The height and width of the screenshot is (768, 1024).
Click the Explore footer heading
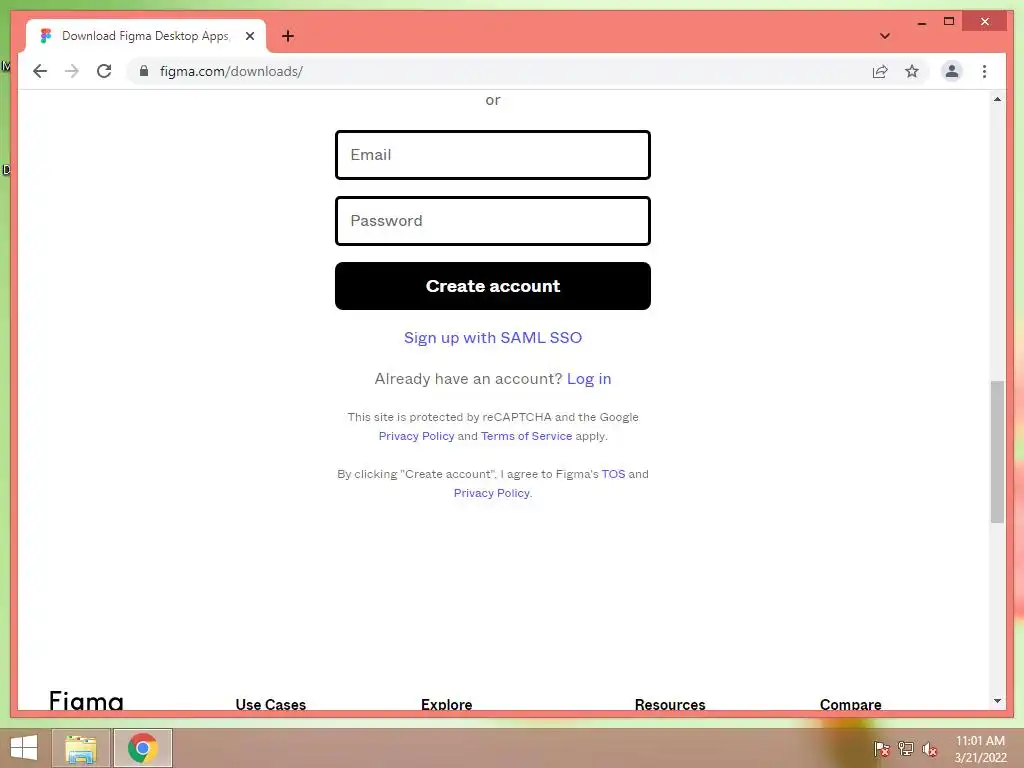(x=446, y=704)
